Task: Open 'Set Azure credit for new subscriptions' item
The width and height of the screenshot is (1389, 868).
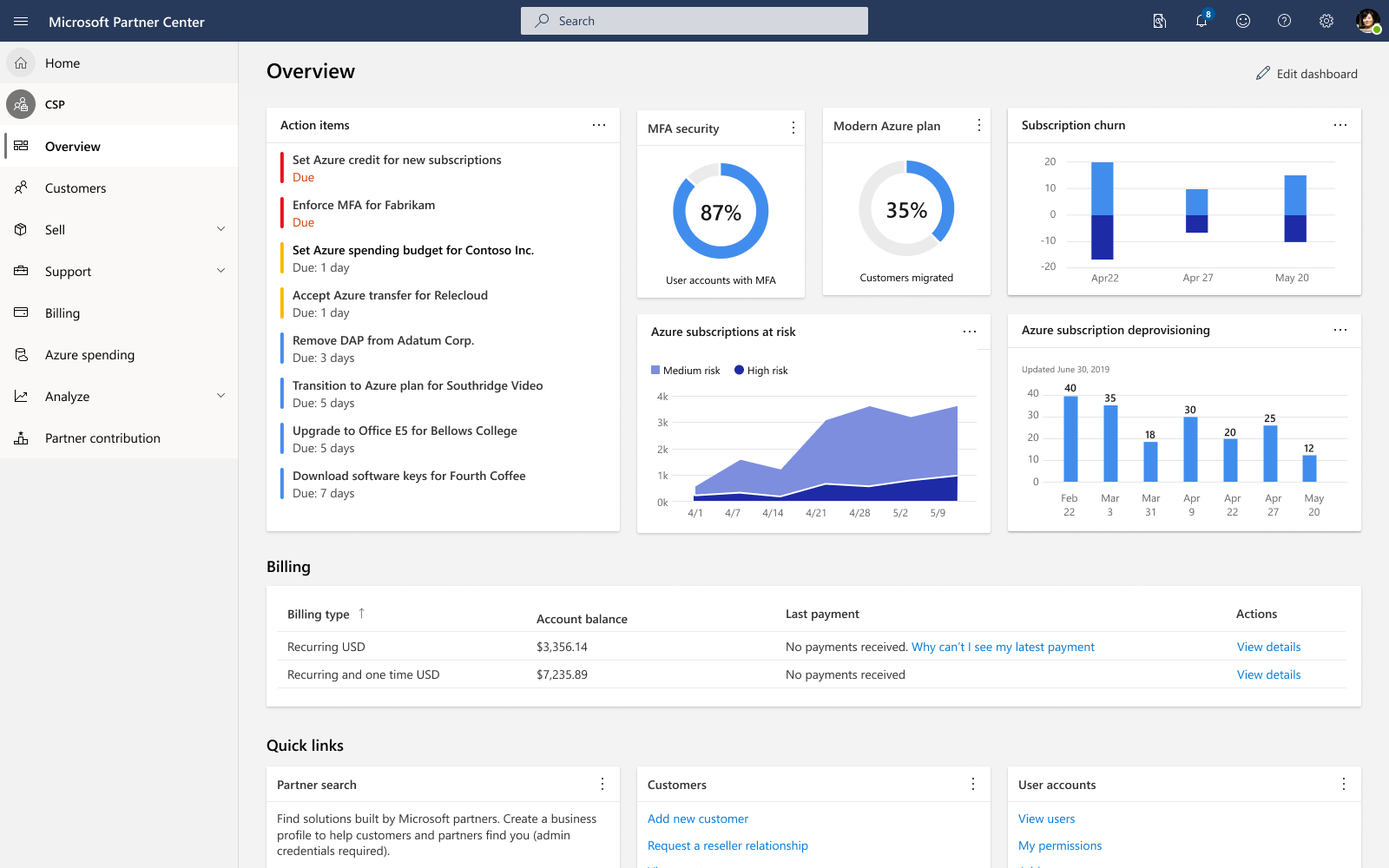Action: click(397, 160)
